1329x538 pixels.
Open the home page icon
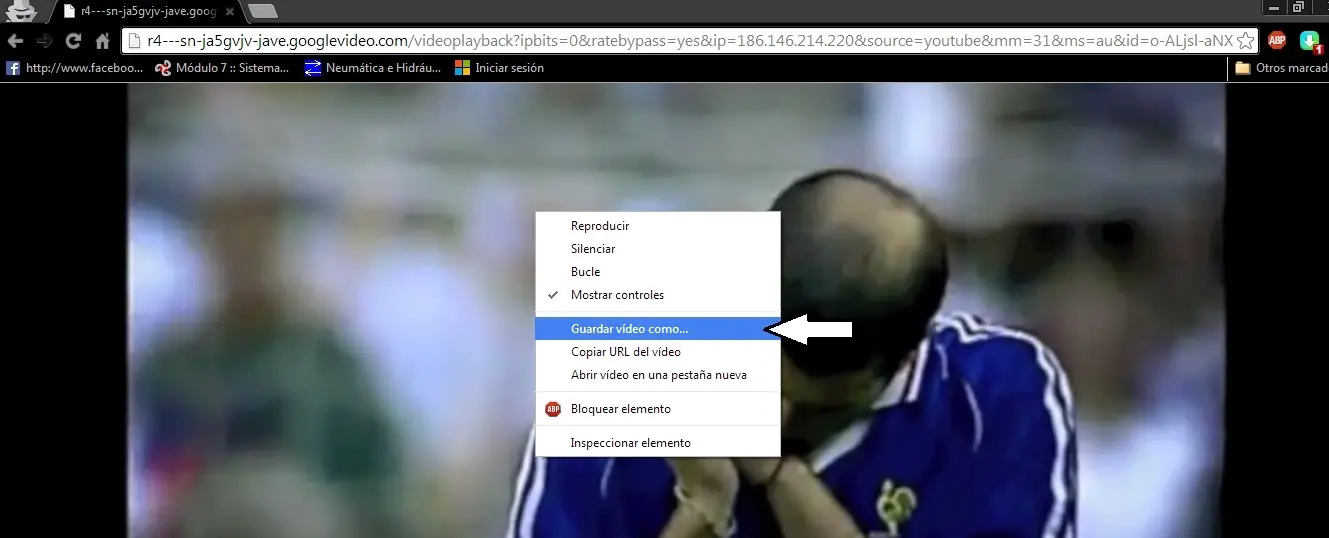coord(102,42)
